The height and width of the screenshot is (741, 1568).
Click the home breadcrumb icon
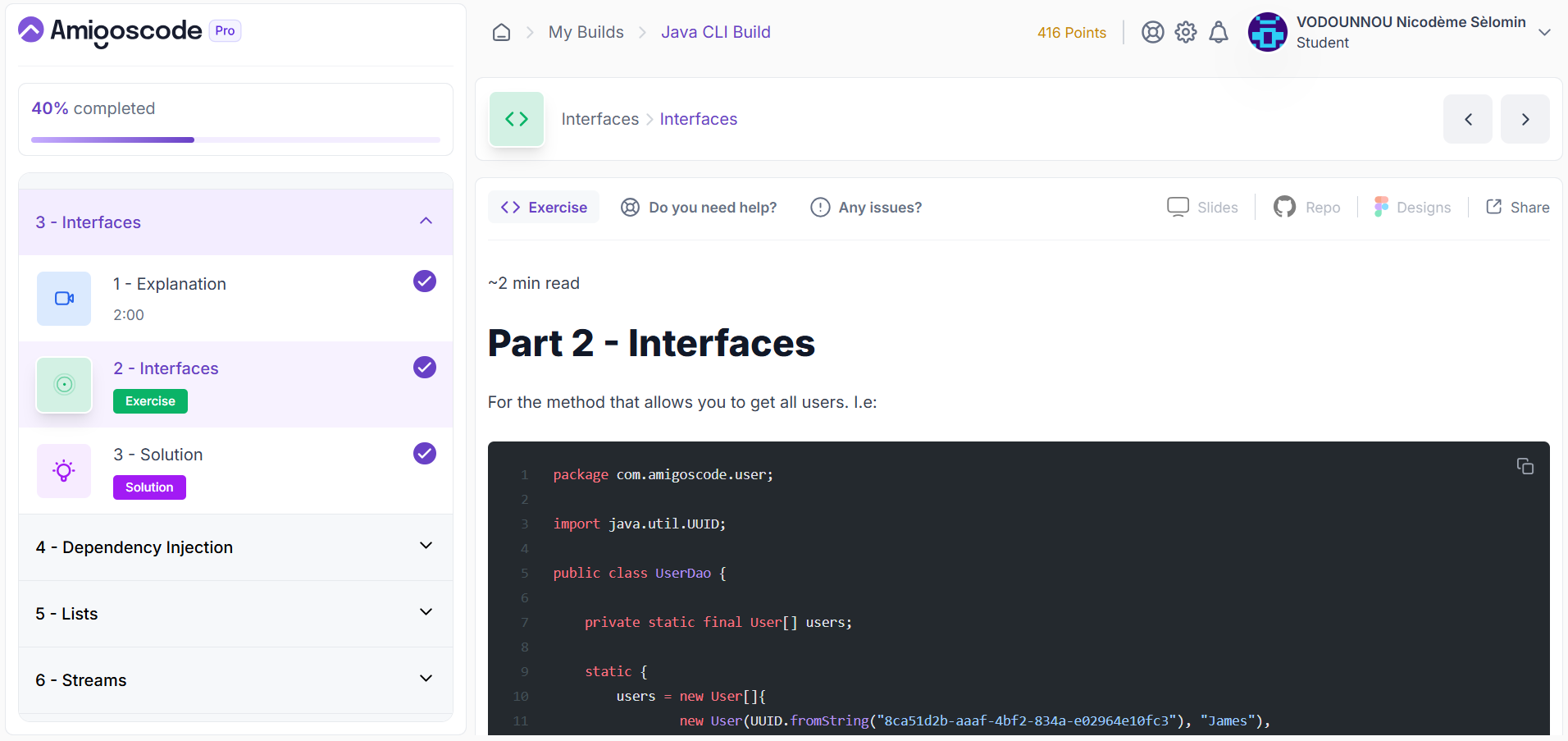[x=501, y=32]
